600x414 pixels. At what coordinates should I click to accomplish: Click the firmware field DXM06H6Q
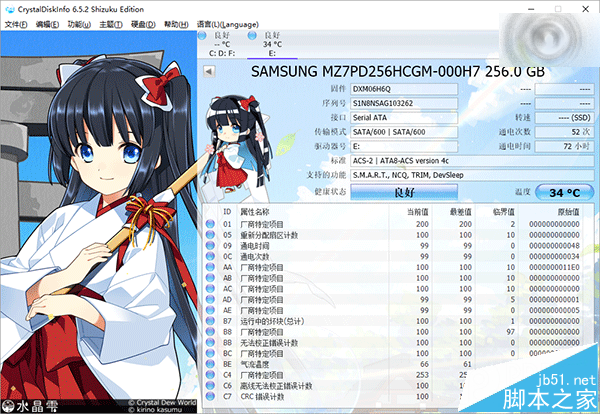(404, 89)
